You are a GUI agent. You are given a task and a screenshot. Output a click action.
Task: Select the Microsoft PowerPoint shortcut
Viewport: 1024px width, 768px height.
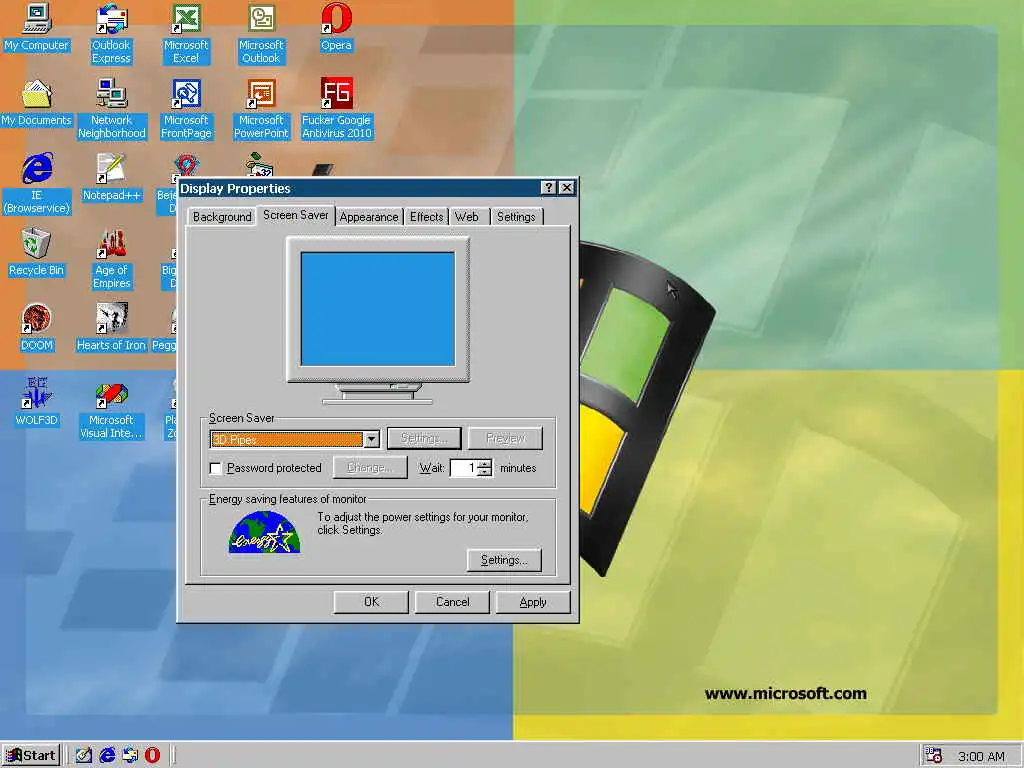click(261, 109)
